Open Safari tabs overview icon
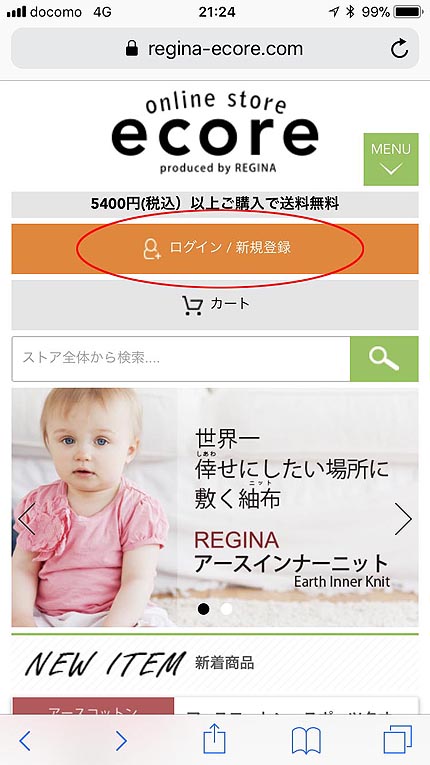 398,739
